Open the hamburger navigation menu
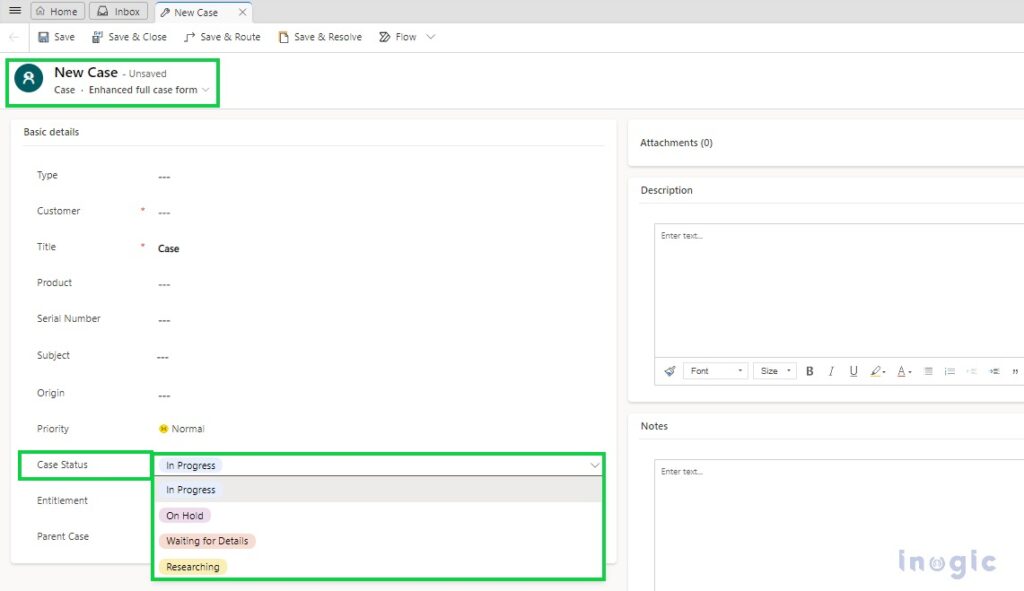This screenshot has height=591, width=1024. click(14, 10)
